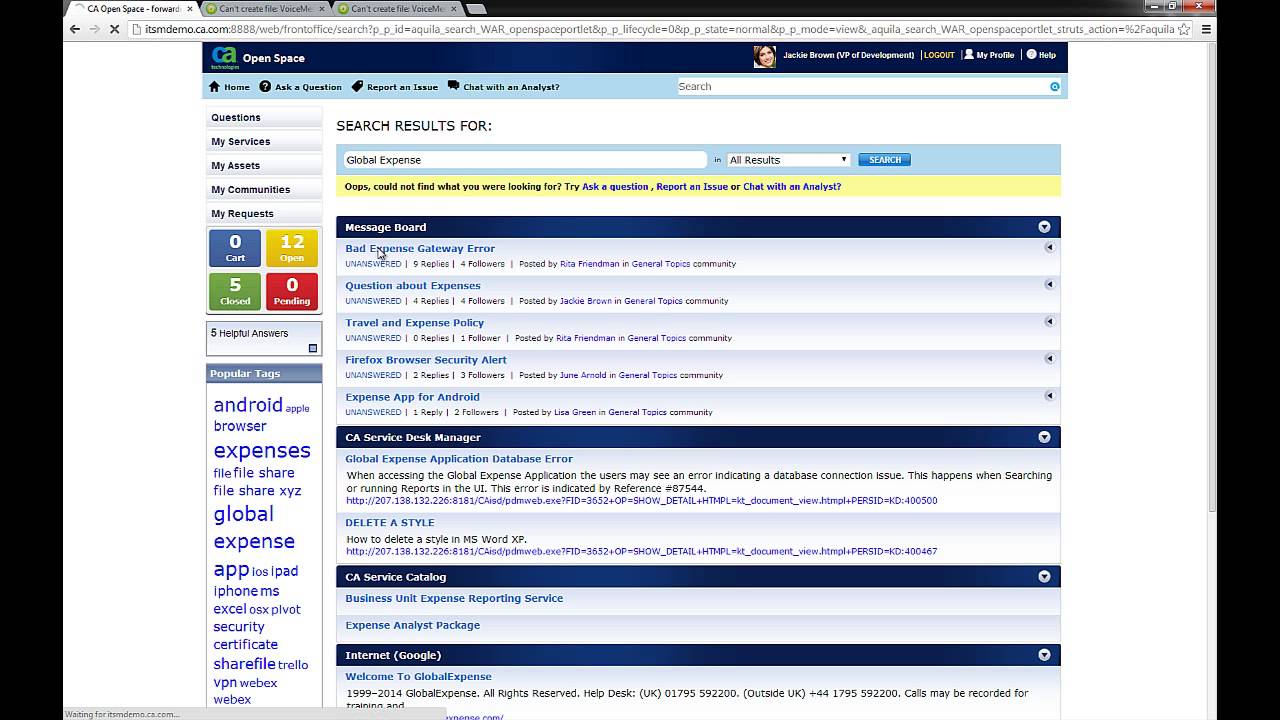Image resolution: width=1280 pixels, height=720 pixels.
Task: Expand the Bad Expense Gateway Error row arrow
Action: (x=1049, y=247)
